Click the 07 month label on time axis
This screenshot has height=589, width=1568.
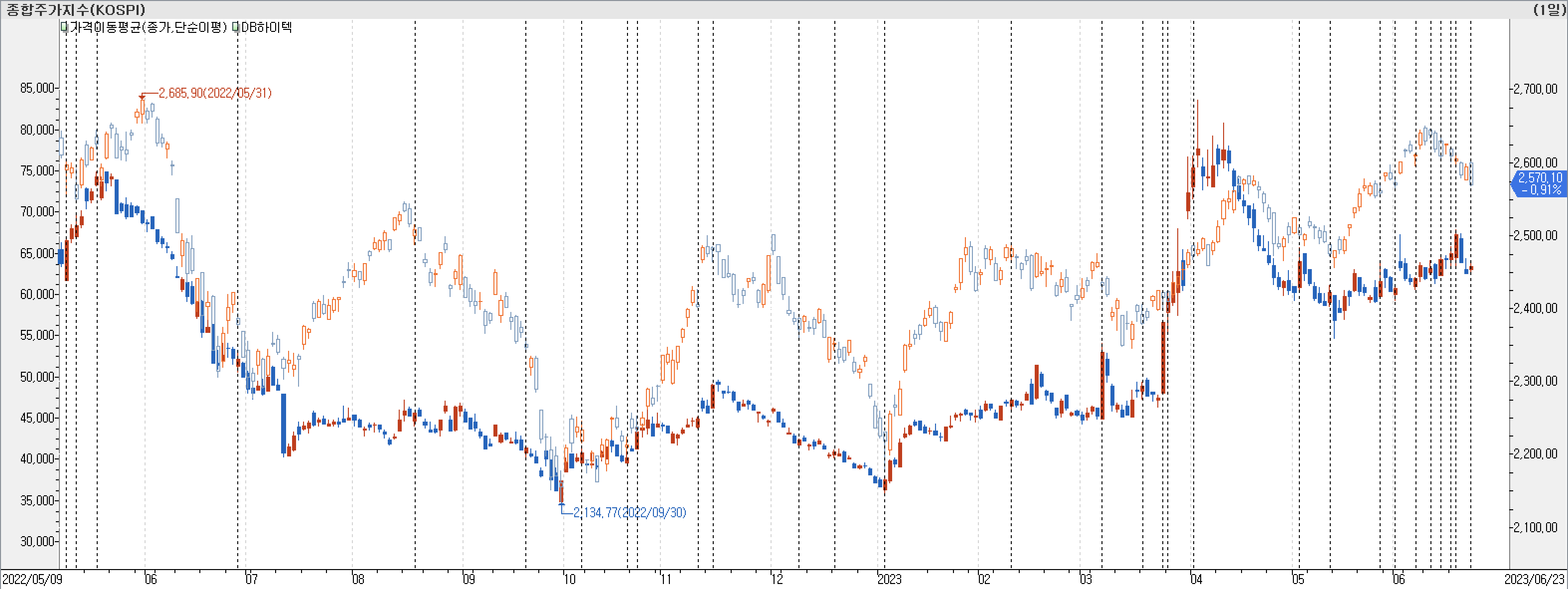click(x=251, y=579)
